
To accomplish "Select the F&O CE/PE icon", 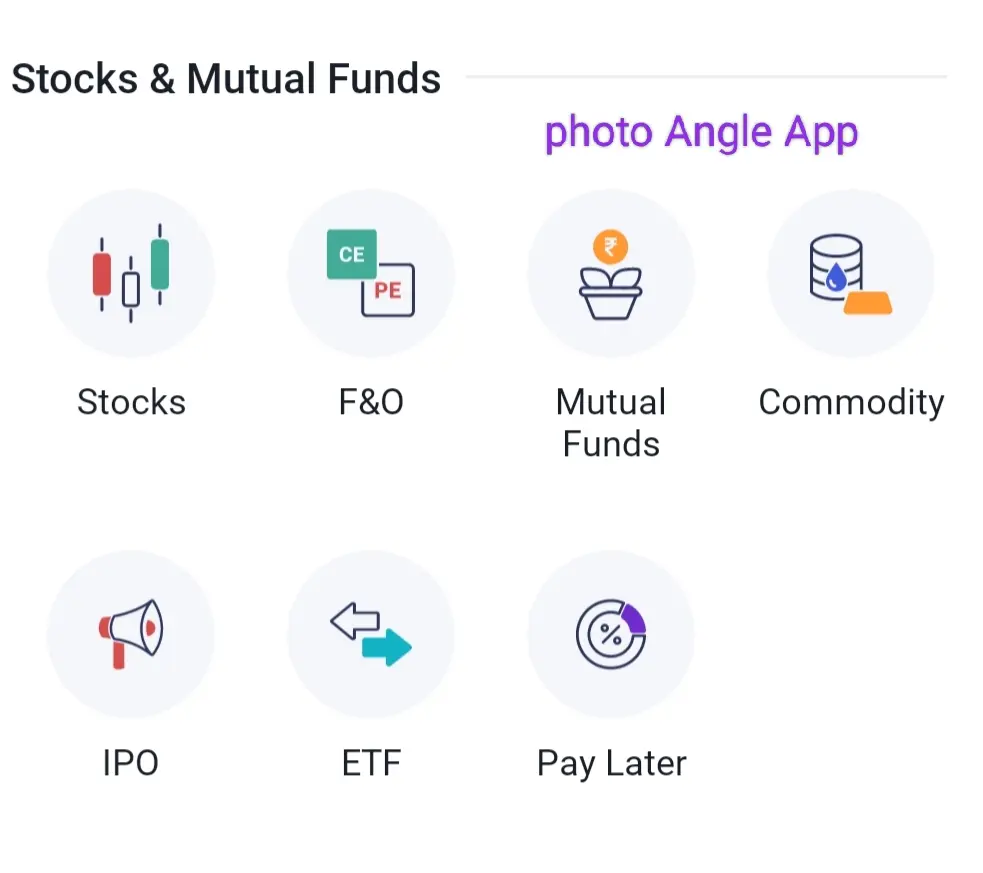I will tap(371, 272).
